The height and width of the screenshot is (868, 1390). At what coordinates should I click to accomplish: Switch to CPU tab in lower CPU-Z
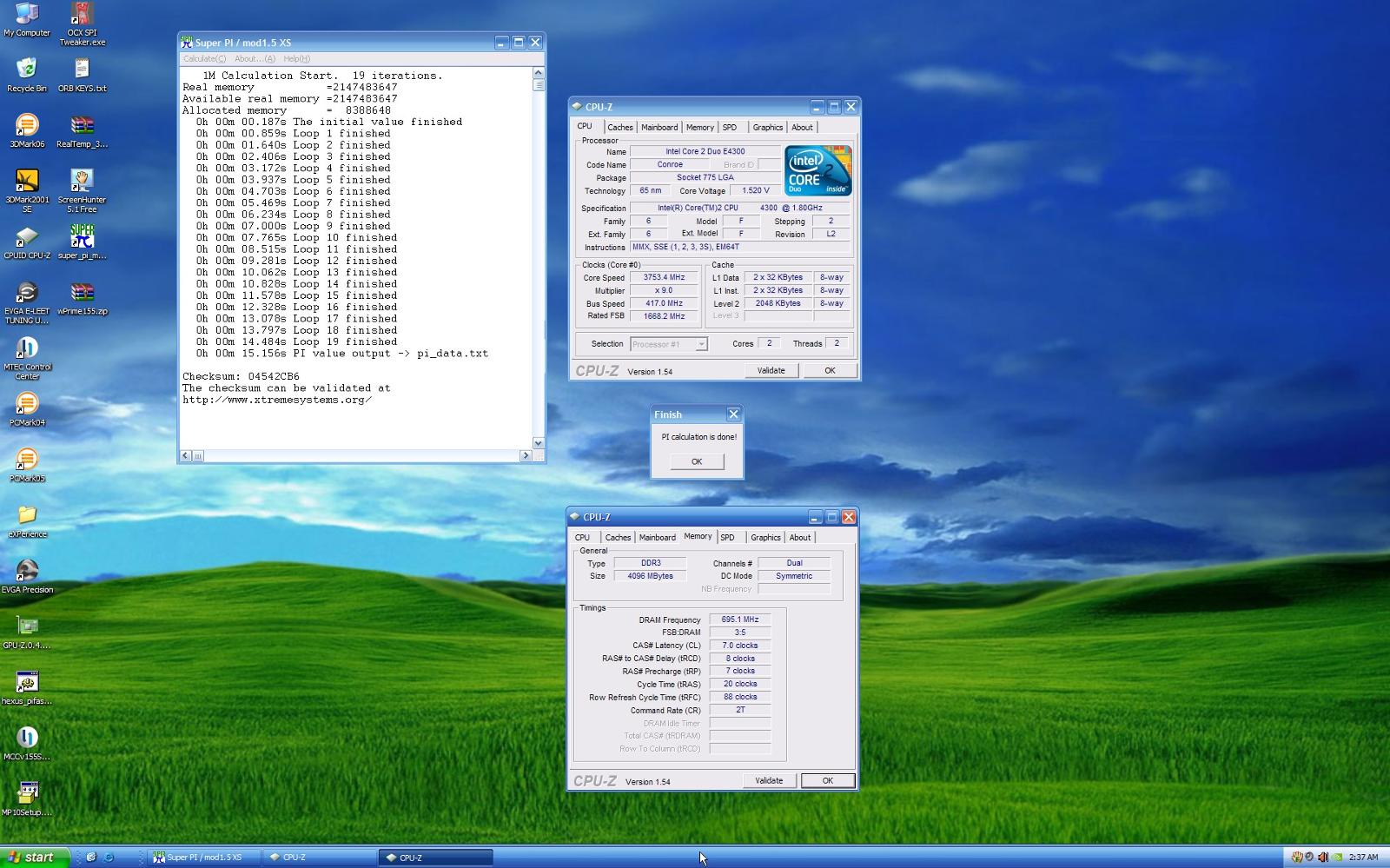583,537
